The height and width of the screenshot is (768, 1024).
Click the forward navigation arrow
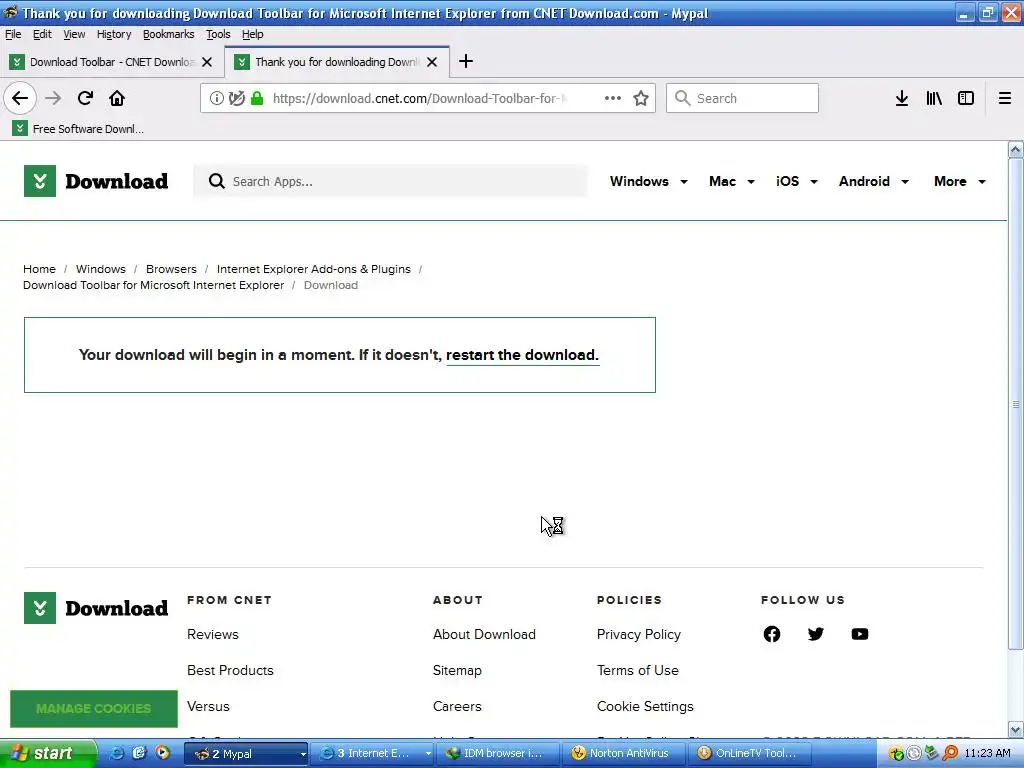click(53, 98)
